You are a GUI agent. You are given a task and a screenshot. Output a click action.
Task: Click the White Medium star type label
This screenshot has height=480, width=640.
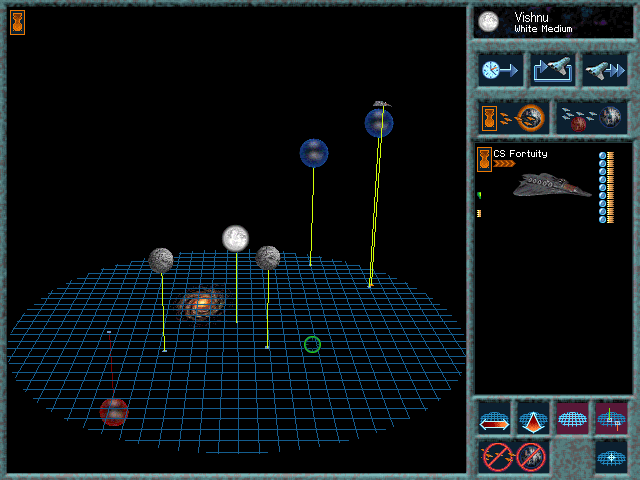[543, 29]
